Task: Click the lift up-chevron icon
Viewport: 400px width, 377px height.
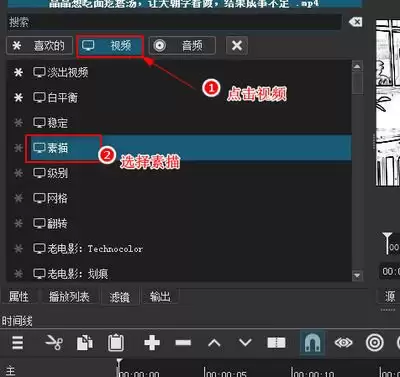Action: pyautogui.click(x=214, y=343)
